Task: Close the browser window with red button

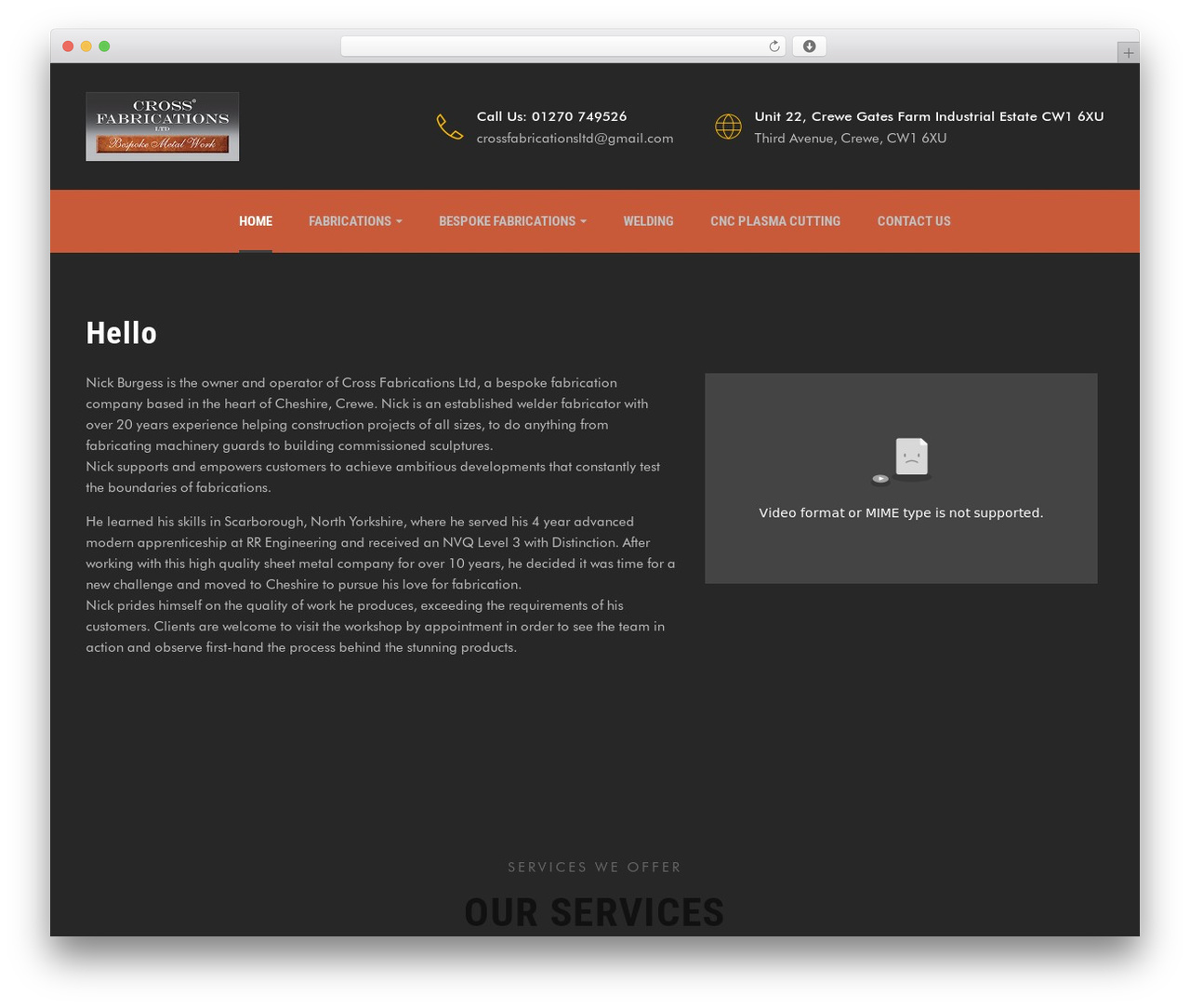Action: (x=68, y=46)
